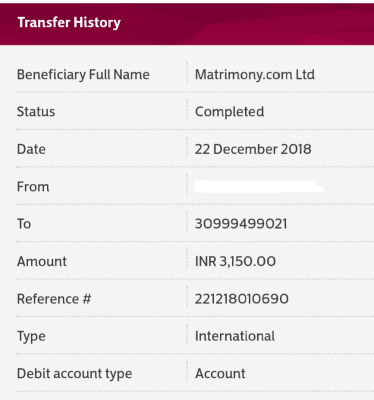374x400 pixels.
Task: Click the Debit account type label
Action: click(x=75, y=374)
